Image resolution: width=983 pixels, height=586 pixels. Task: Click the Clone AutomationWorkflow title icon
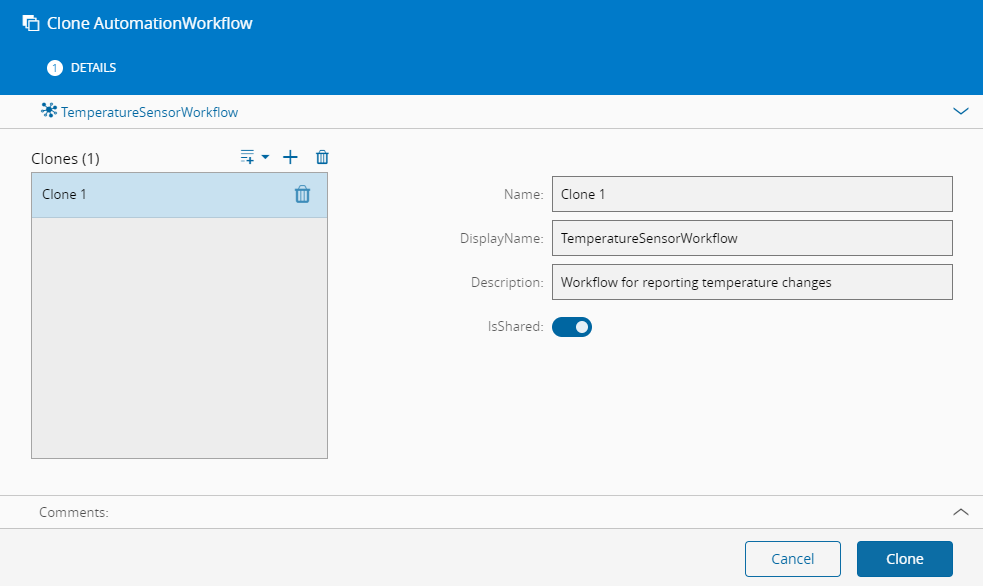pyautogui.click(x=31, y=23)
